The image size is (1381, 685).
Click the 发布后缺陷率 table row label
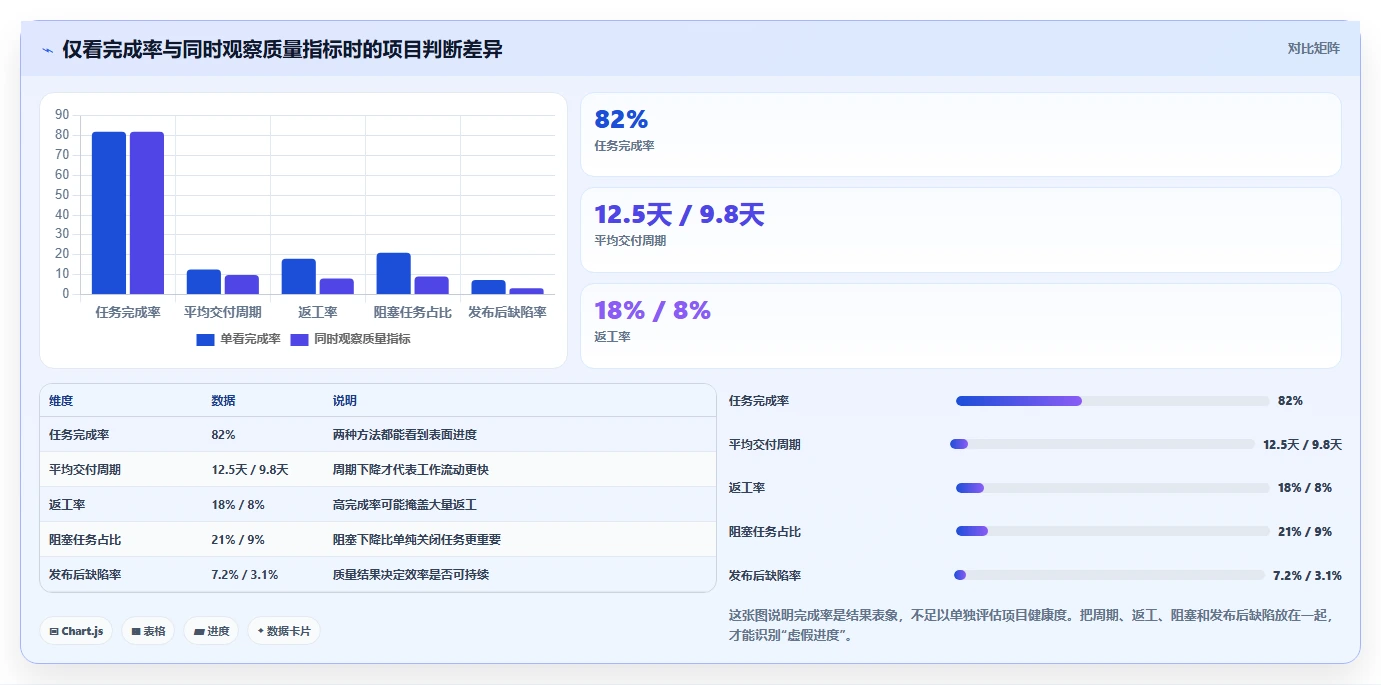(x=85, y=575)
